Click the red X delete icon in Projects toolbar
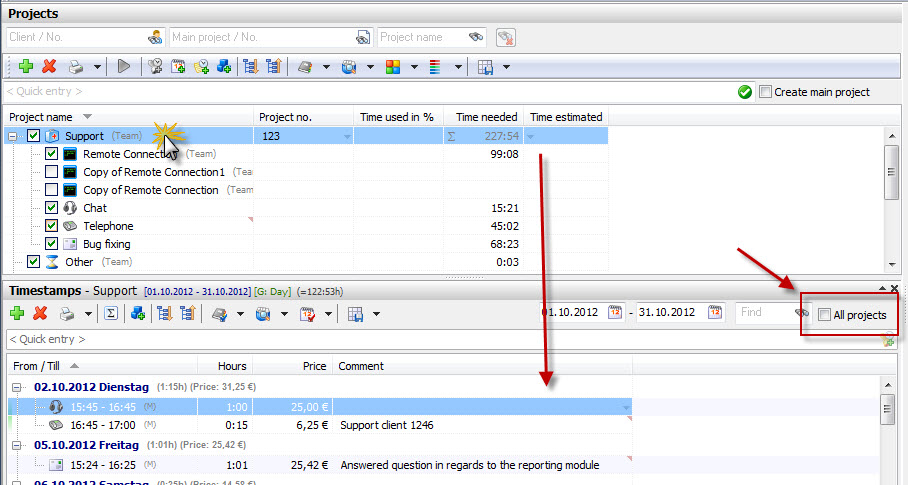Image resolution: width=908 pixels, height=485 pixels. click(x=49, y=67)
